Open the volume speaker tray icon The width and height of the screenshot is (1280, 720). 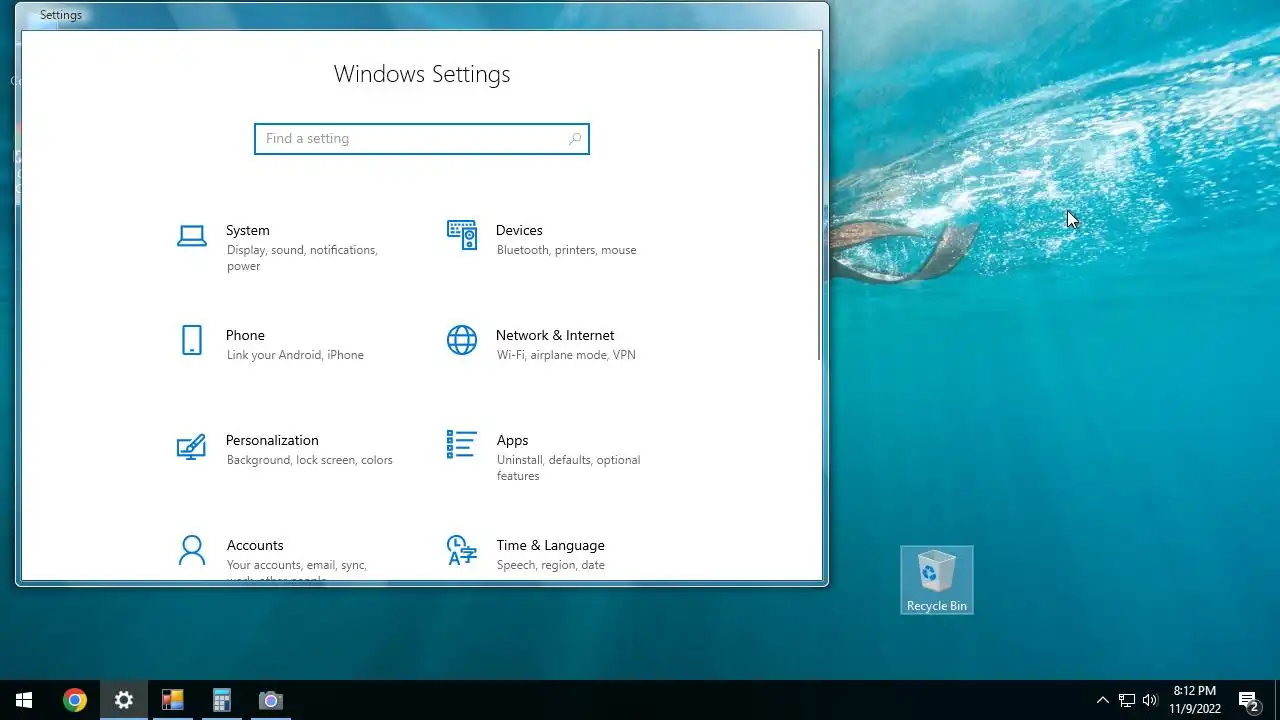pyautogui.click(x=1150, y=700)
